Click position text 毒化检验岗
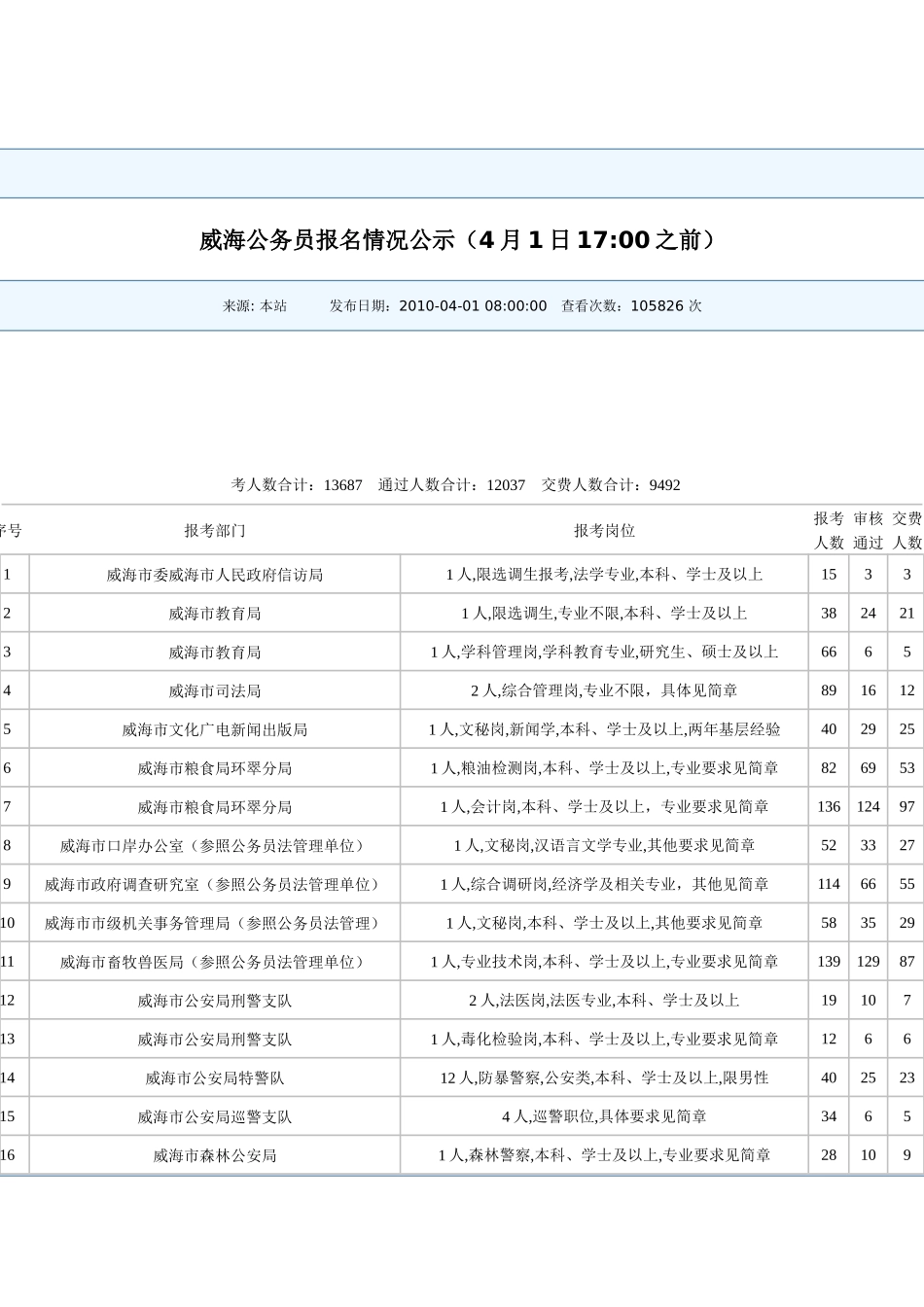924x1307 pixels. pos(500,1040)
